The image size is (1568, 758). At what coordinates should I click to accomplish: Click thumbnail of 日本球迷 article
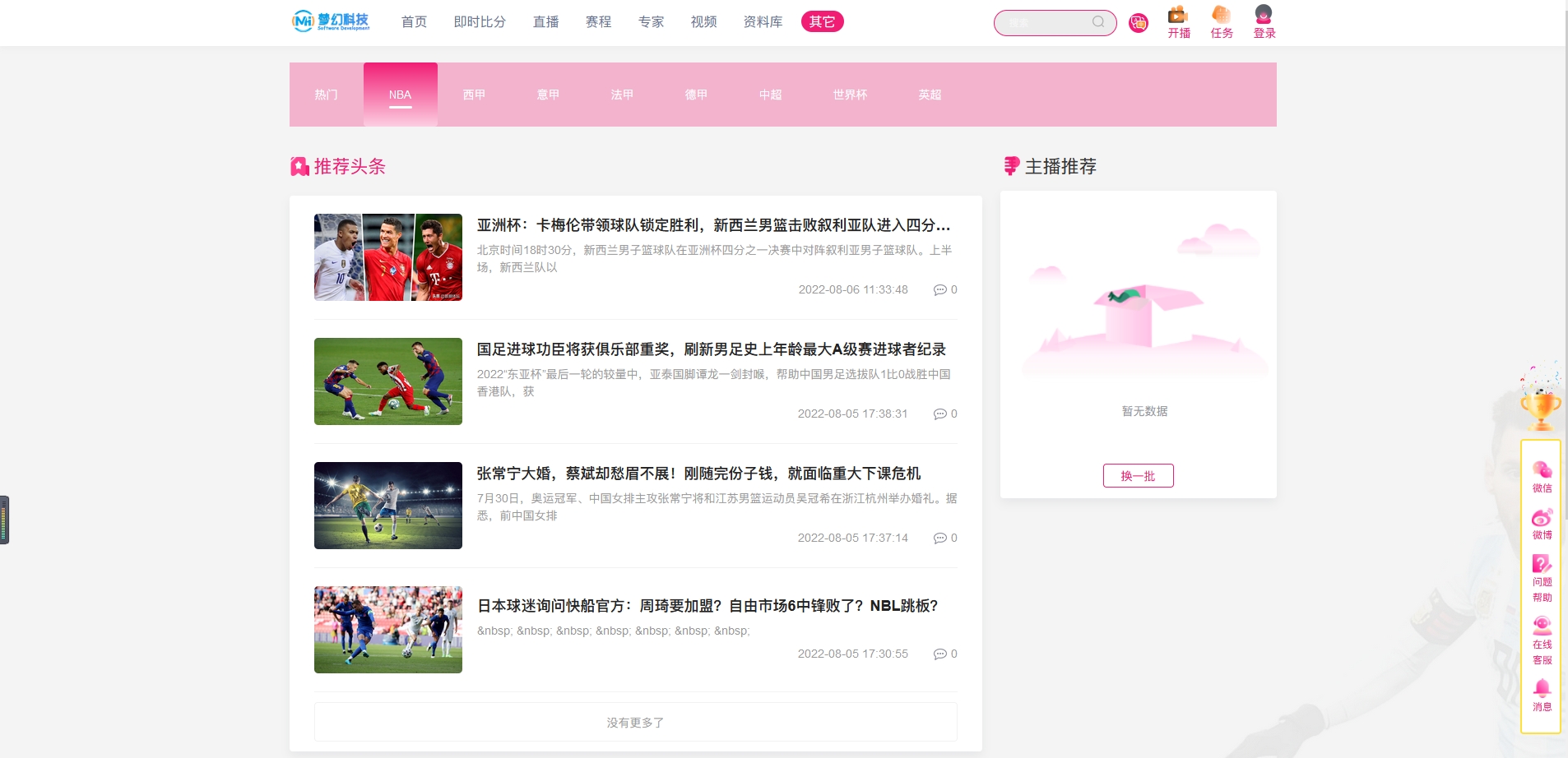388,630
